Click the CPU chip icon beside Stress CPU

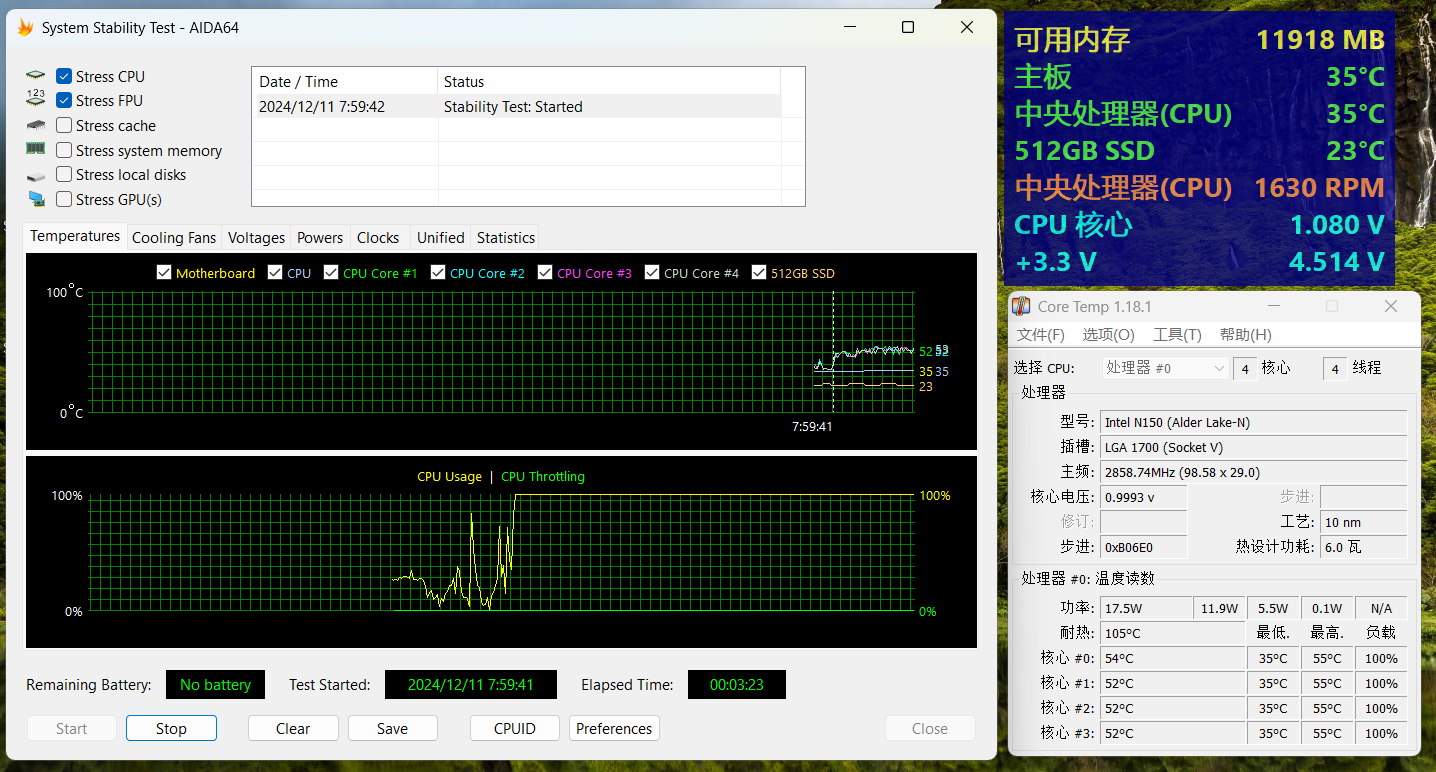pyautogui.click(x=36, y=76)
